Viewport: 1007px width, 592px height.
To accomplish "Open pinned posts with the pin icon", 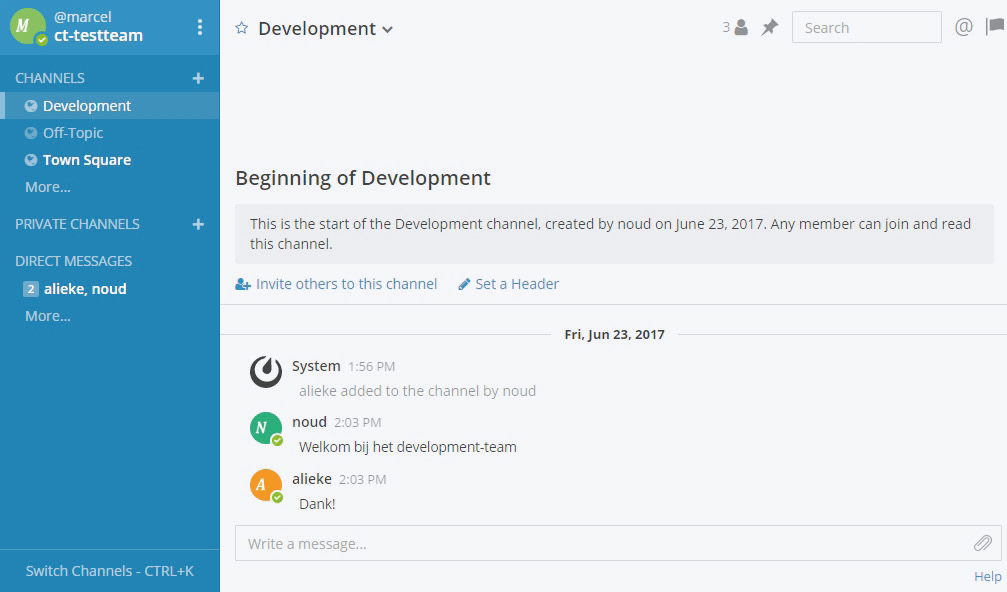I will (769, 28).
